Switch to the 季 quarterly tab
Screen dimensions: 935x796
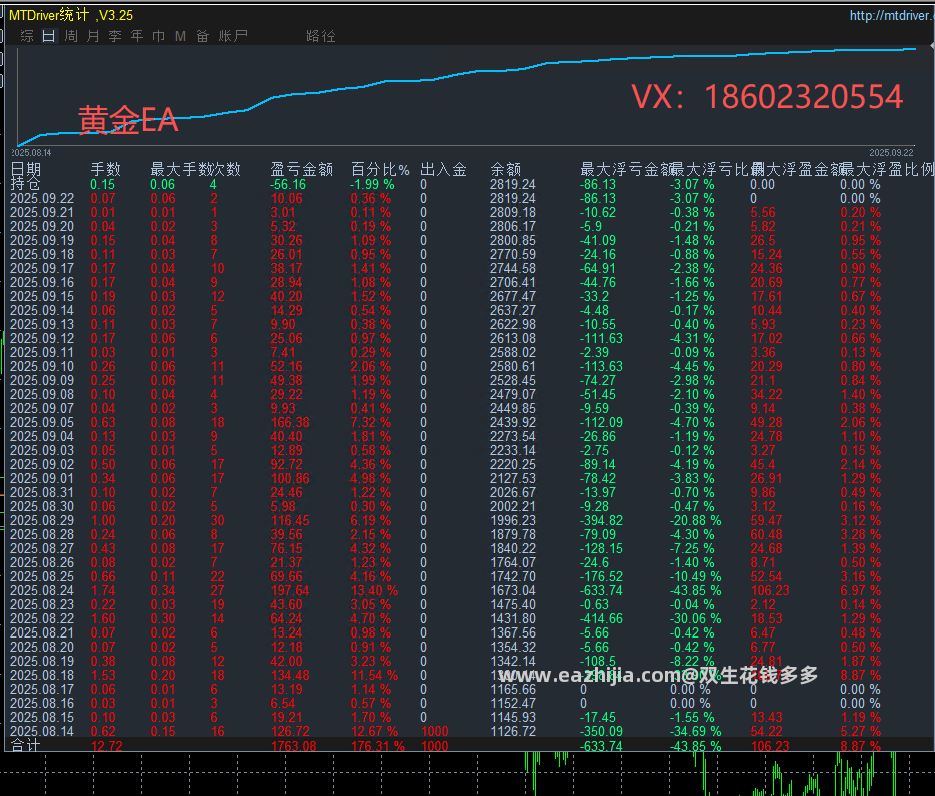coord(115,36)
